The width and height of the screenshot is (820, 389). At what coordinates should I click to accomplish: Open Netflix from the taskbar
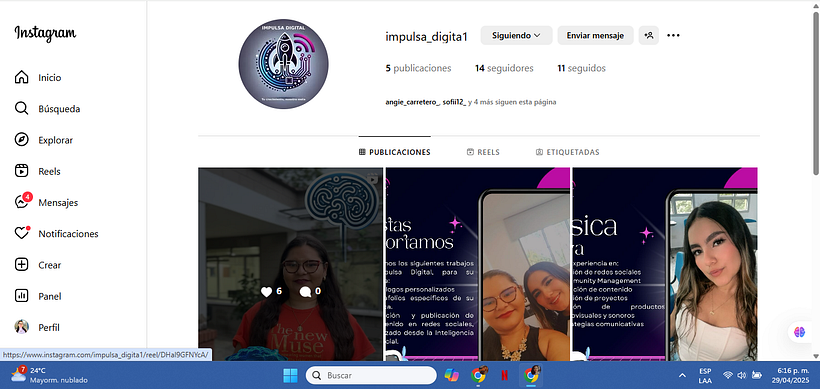[x=504, y=375]
